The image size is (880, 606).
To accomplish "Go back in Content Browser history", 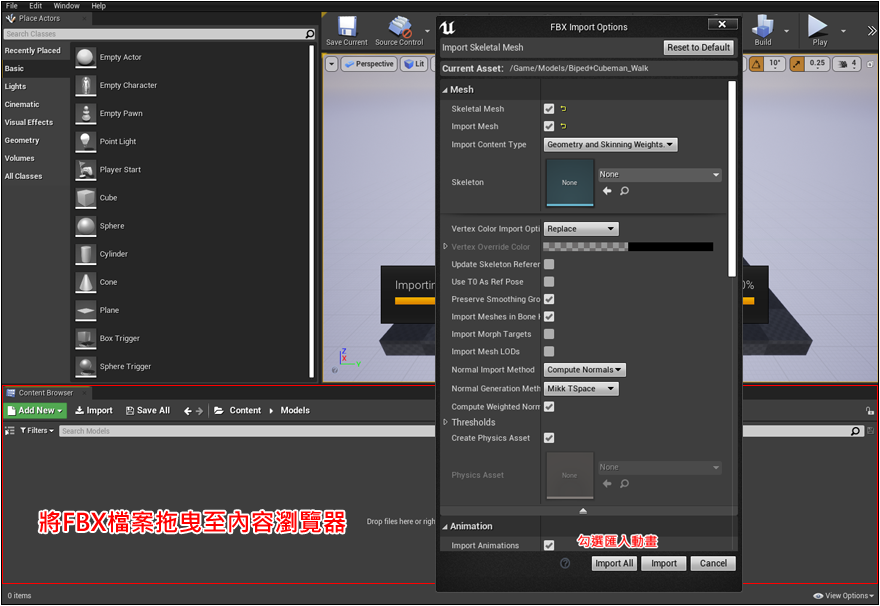I will click(x=187, y=411).
